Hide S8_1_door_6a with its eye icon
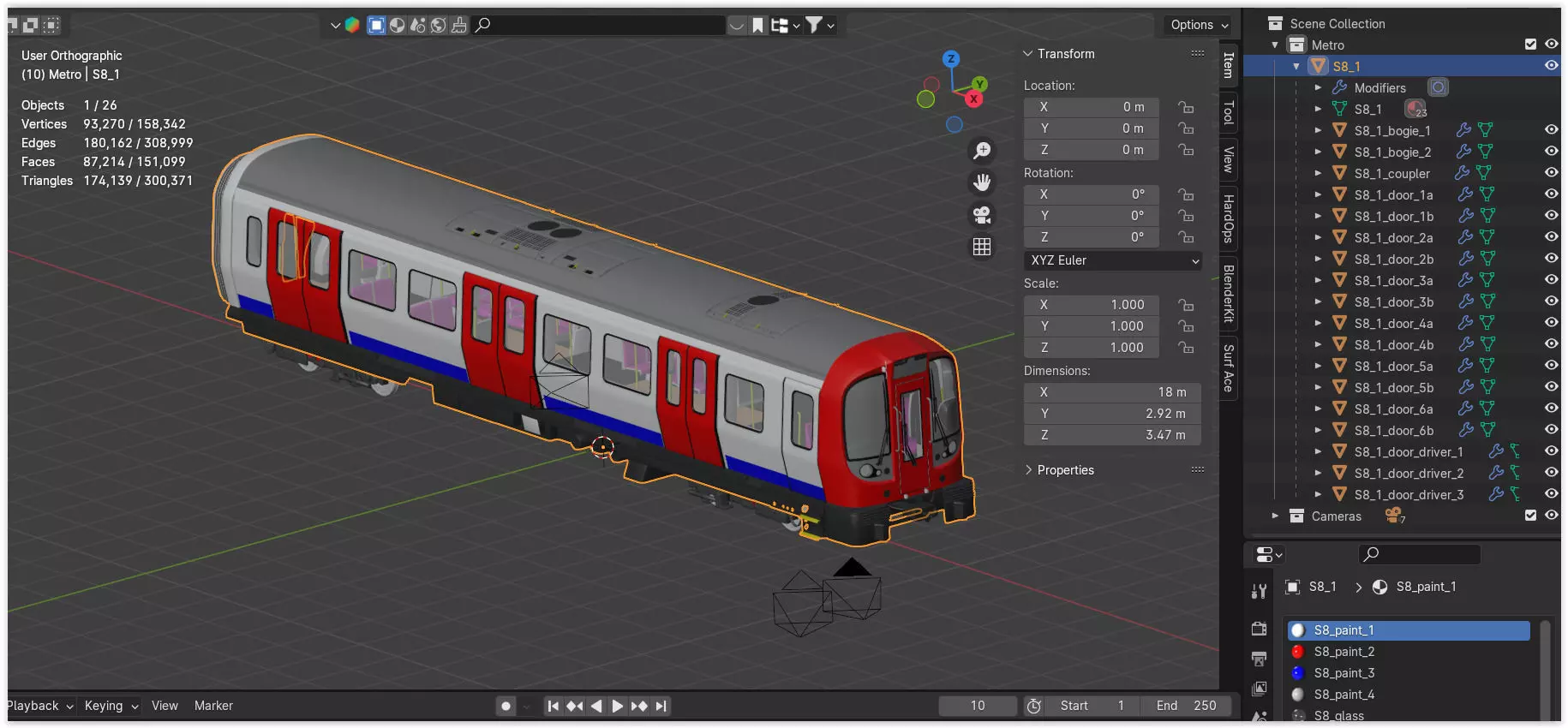This screenshot has height=728, width=1568. 1551,409
